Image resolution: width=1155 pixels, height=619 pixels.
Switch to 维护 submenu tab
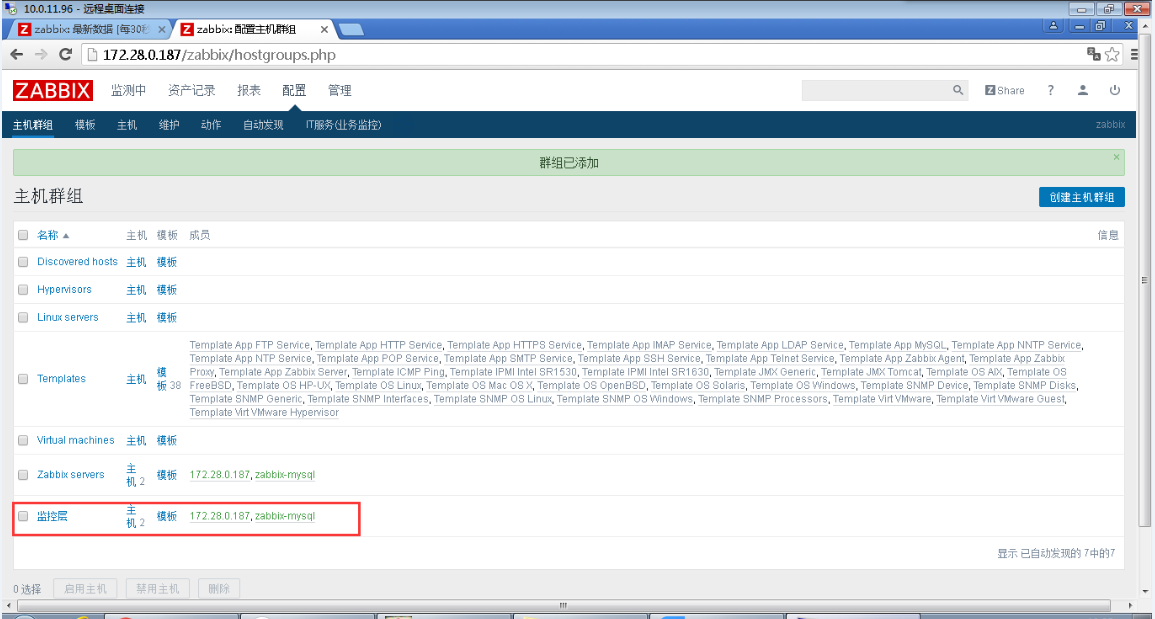[x=169, y=125]
